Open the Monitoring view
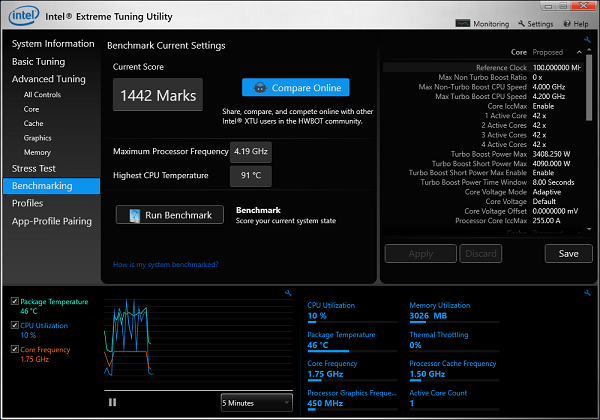Screen dimensions: 600x420 pos(482,24)
